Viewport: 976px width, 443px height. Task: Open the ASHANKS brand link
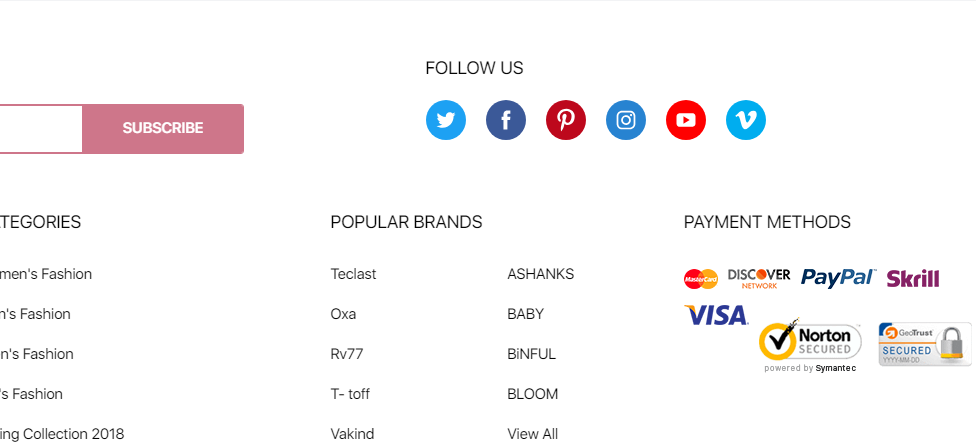coord(540,274)
